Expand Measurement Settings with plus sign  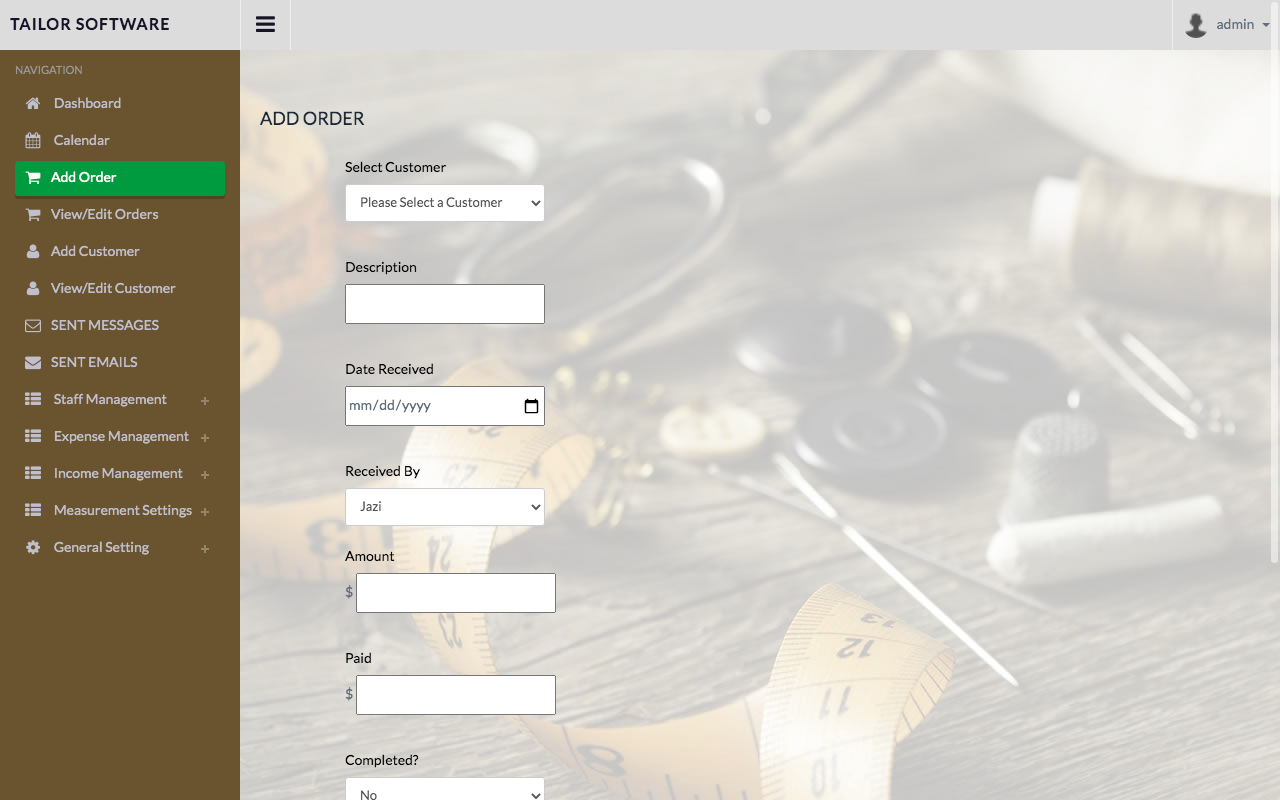(x=205, y=512)
